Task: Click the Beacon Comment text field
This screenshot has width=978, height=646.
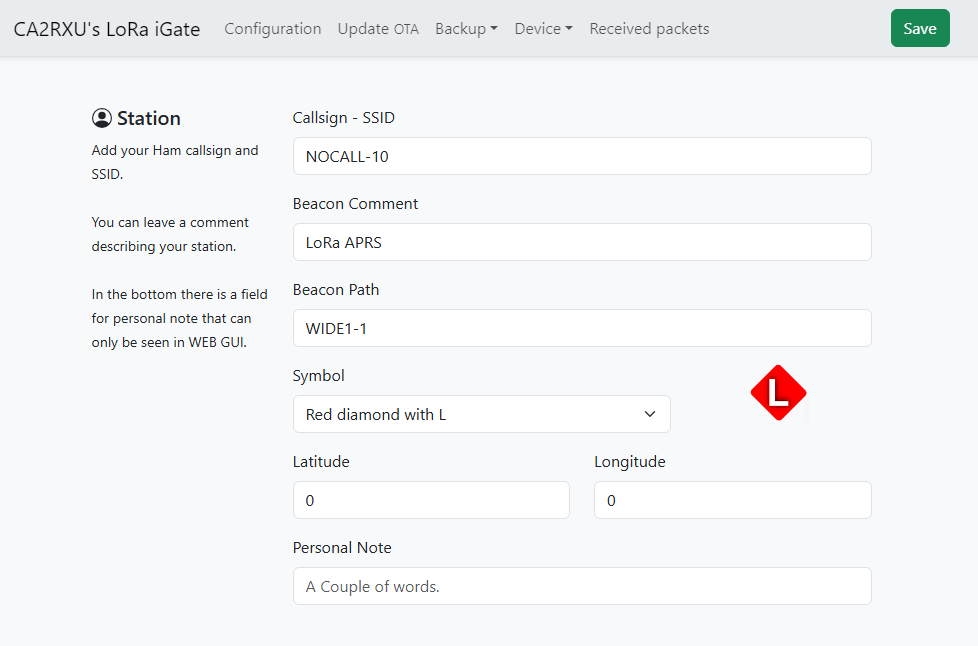Action: [x=582, y=242]
